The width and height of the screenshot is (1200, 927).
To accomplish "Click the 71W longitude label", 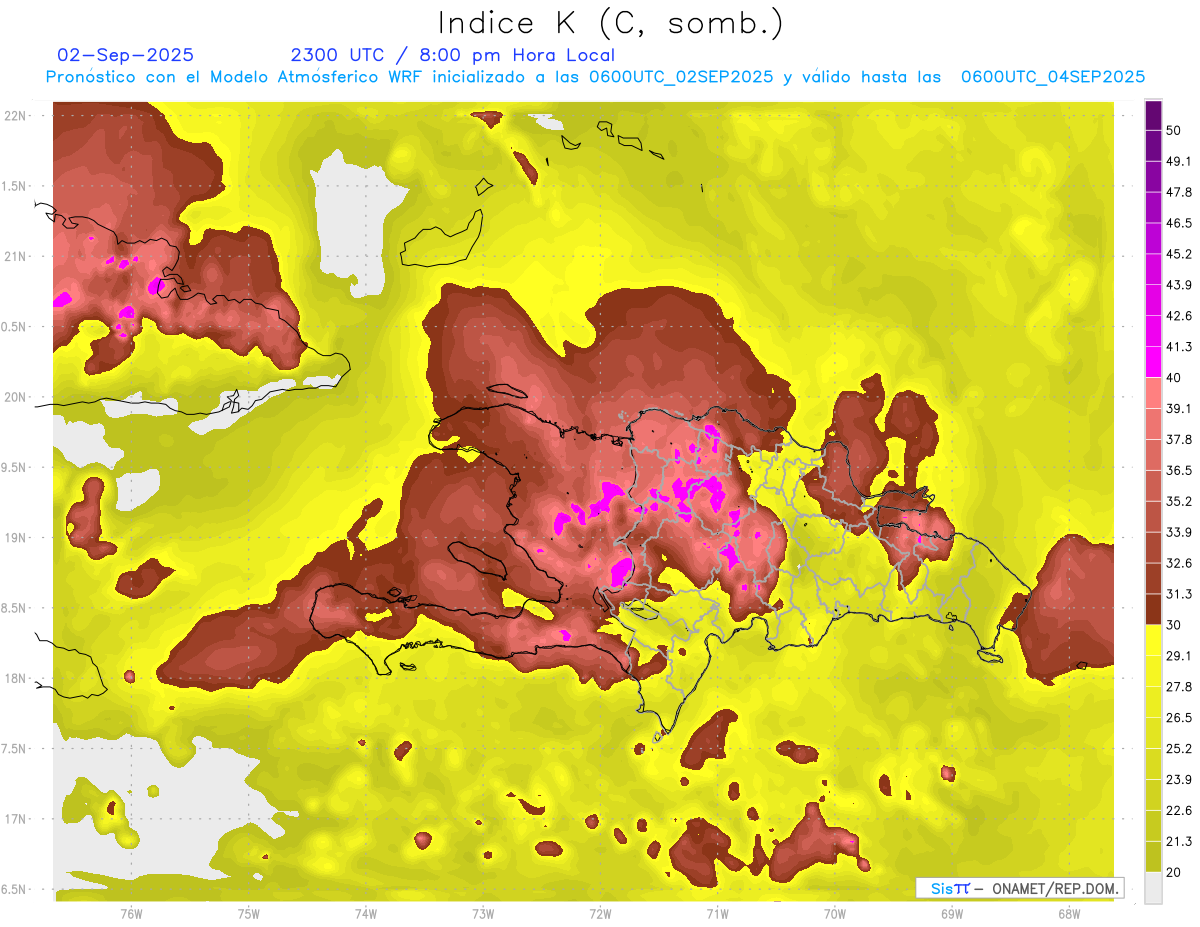I will [717, 913].
